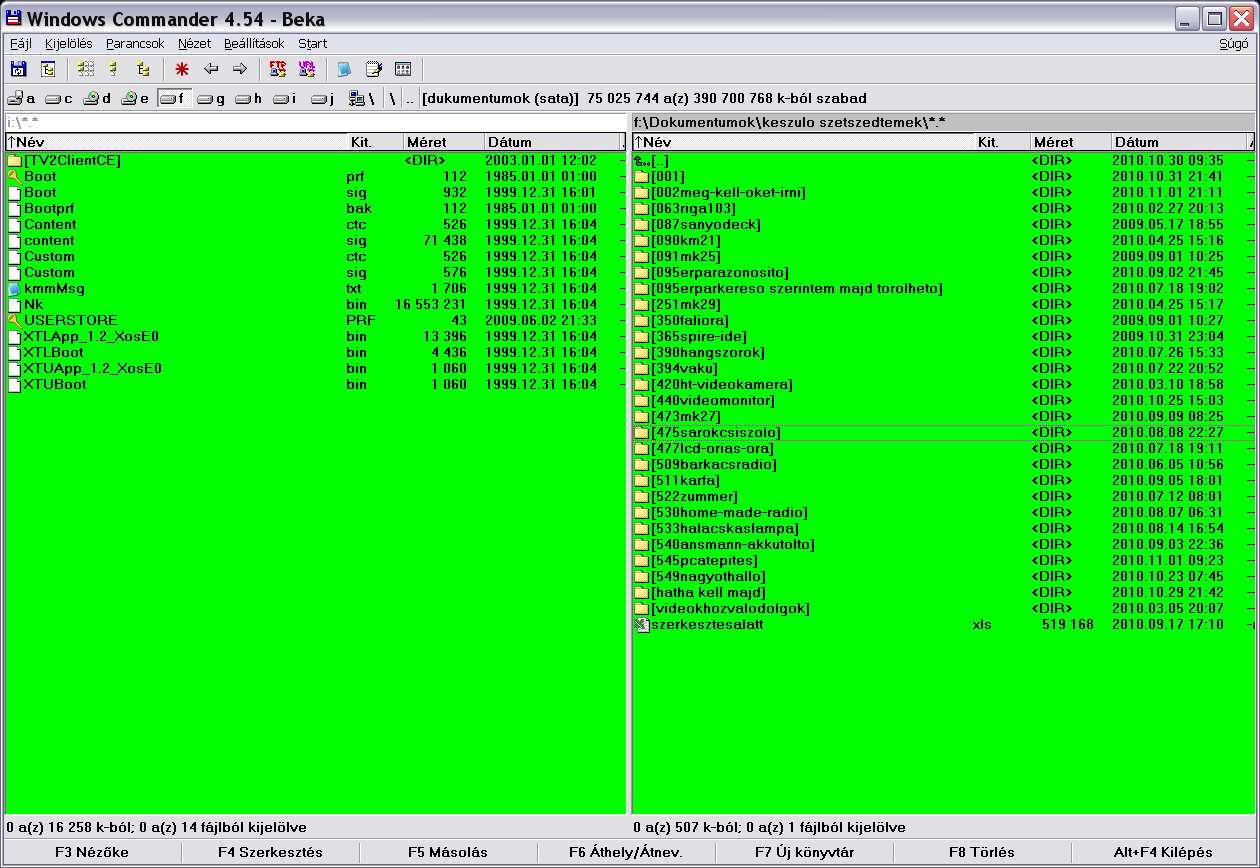The image size is (1260, 868).
Task: Open the Parancsok menu
Action: (x=135, y=44)
